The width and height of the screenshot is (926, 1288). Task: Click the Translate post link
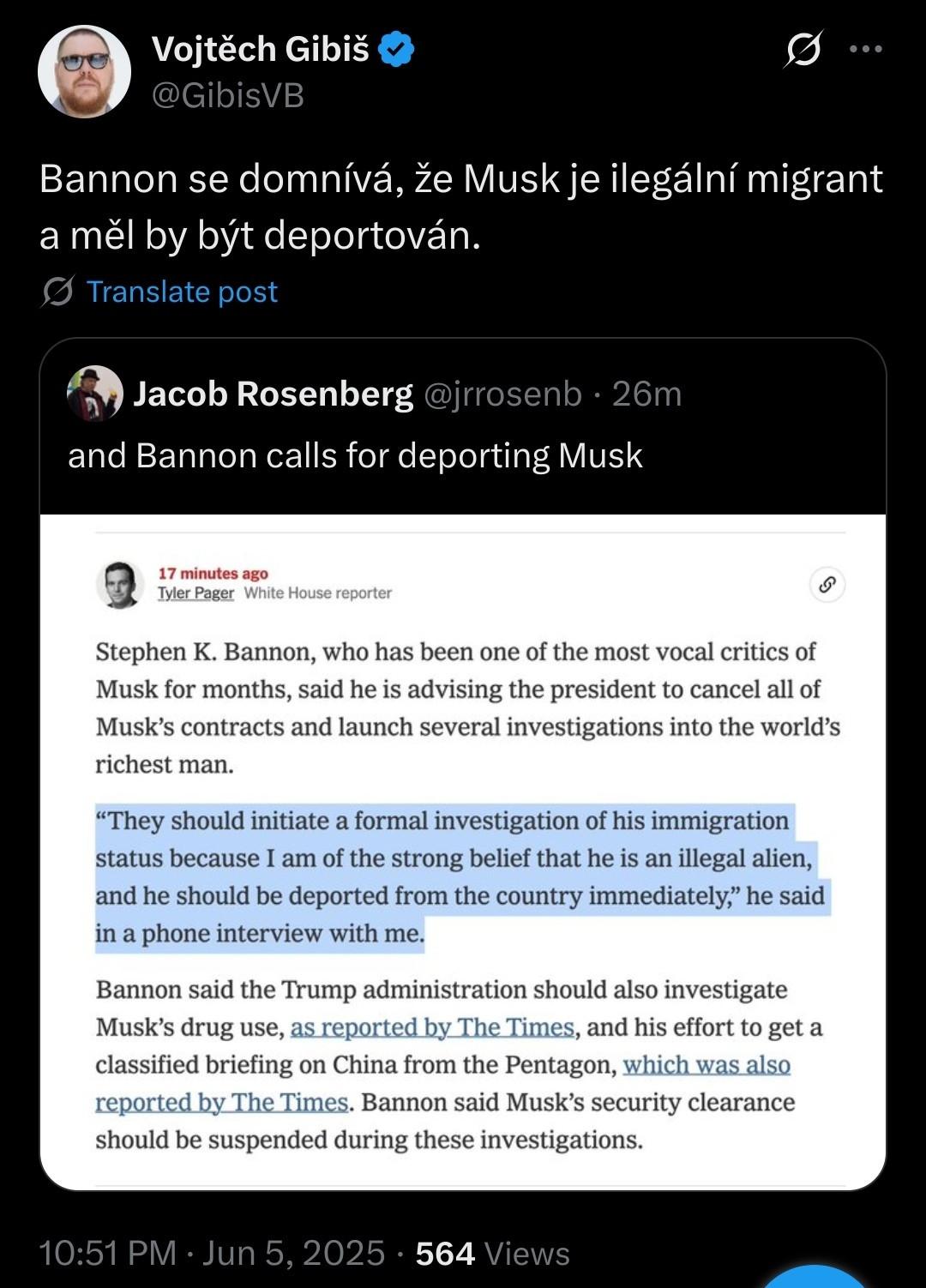[182, 292]
